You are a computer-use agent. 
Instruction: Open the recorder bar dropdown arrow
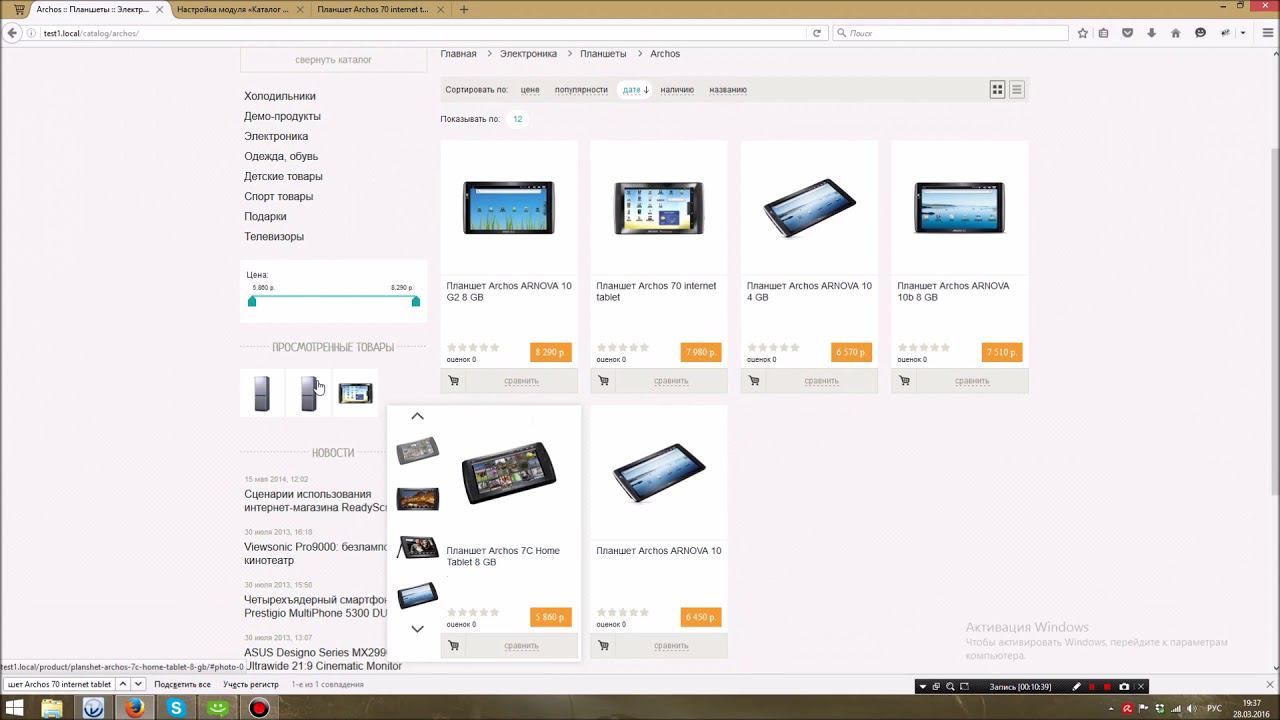point(923,687)
